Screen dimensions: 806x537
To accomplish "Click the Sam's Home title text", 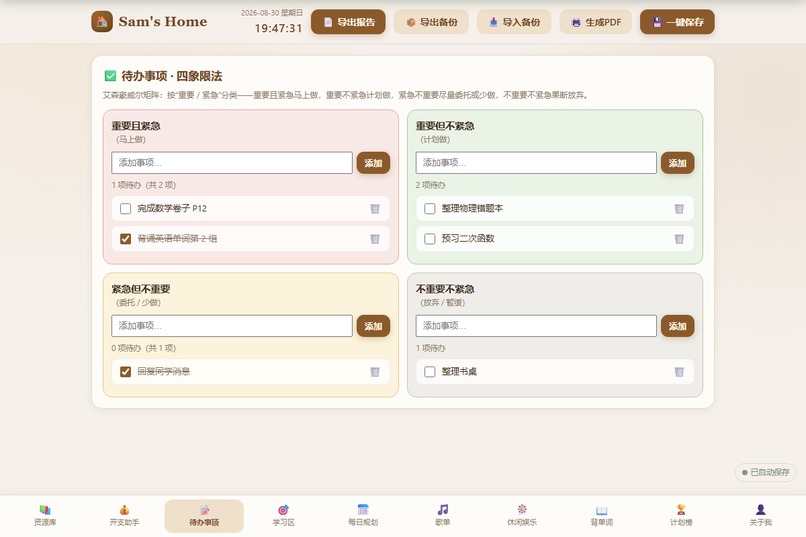I will click(163, 22).
